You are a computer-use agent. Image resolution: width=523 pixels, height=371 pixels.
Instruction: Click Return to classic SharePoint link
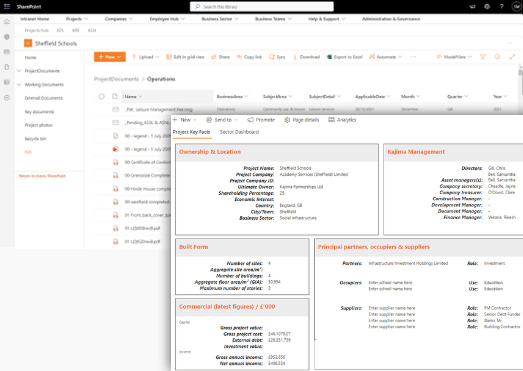coord(42,176)
